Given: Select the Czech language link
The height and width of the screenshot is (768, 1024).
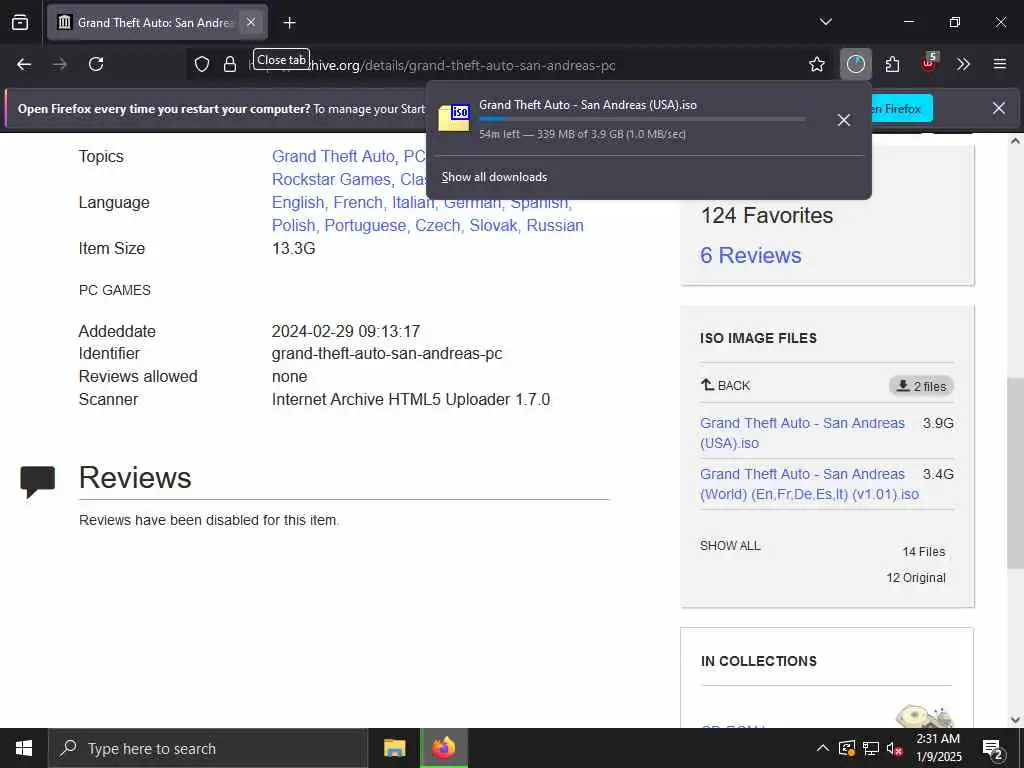Looking at the screenshot, I should click(438, 225).
